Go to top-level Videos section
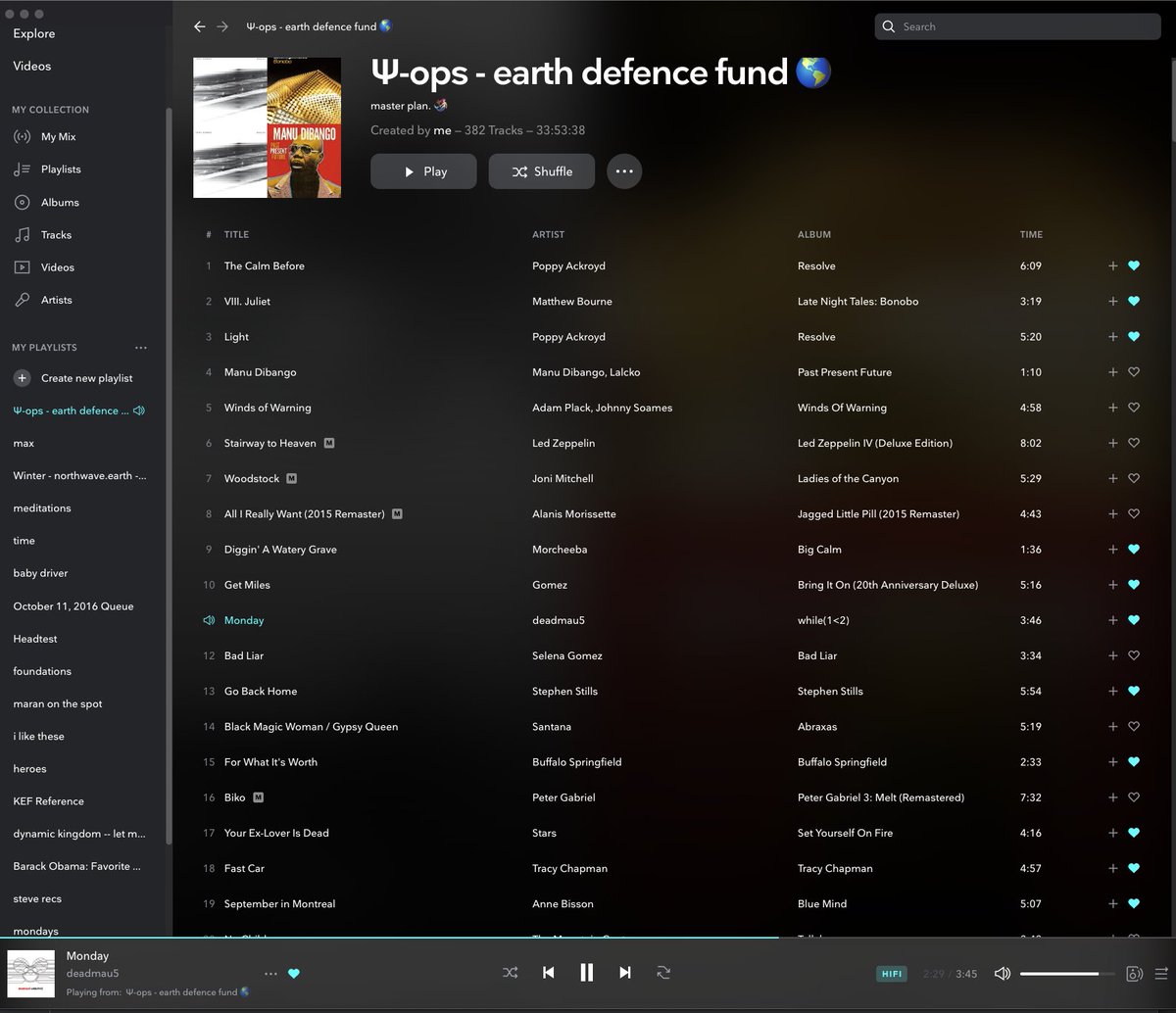The width and height of the screenshot is (1176, 1013). [32, 66]
